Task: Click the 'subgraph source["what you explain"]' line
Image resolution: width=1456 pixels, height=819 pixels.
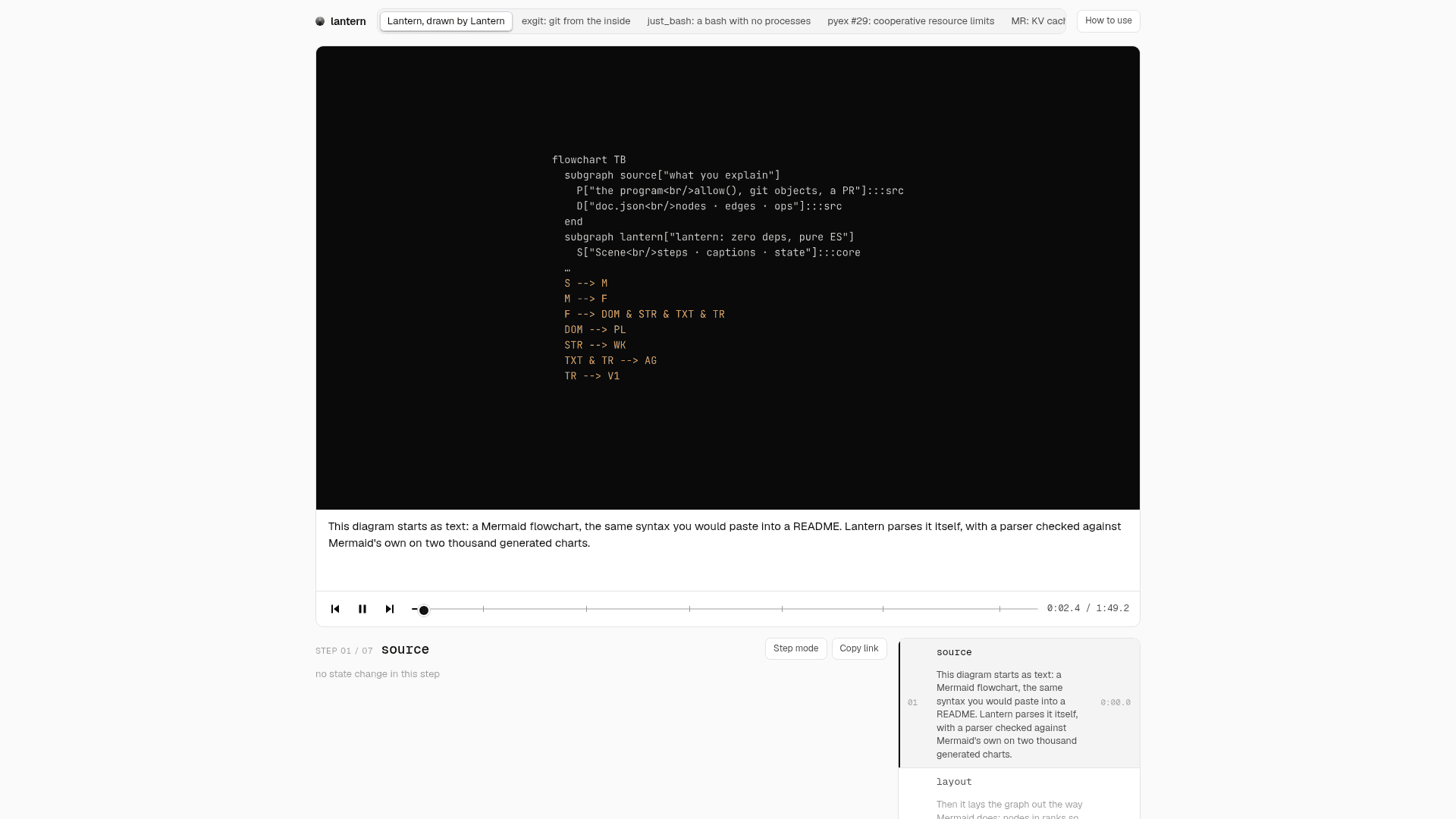Action: 672,175
